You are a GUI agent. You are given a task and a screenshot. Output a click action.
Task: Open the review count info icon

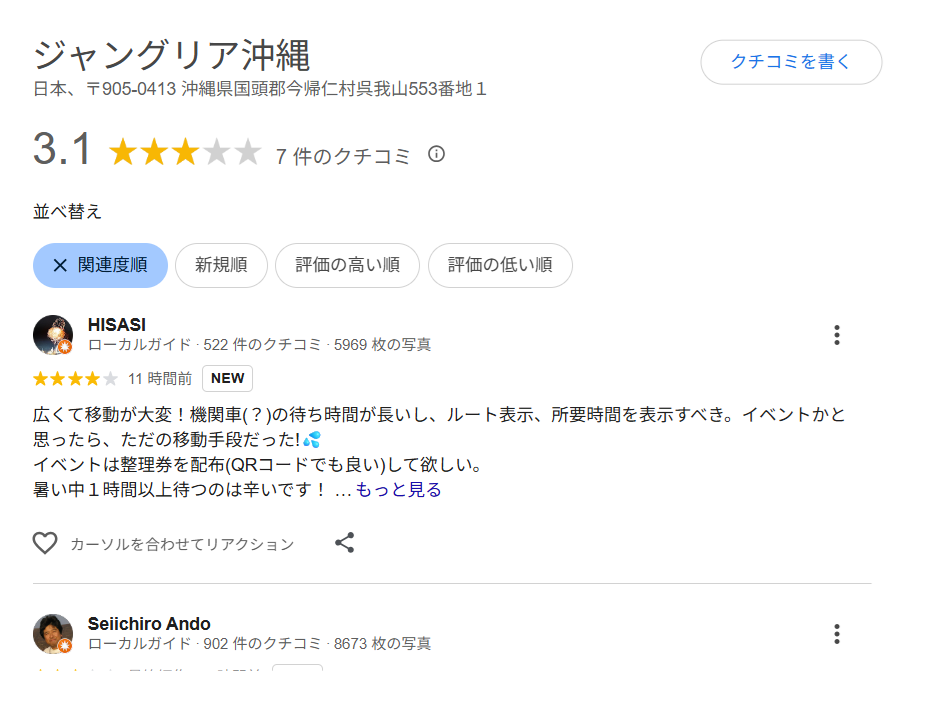(x=436, y=154)
